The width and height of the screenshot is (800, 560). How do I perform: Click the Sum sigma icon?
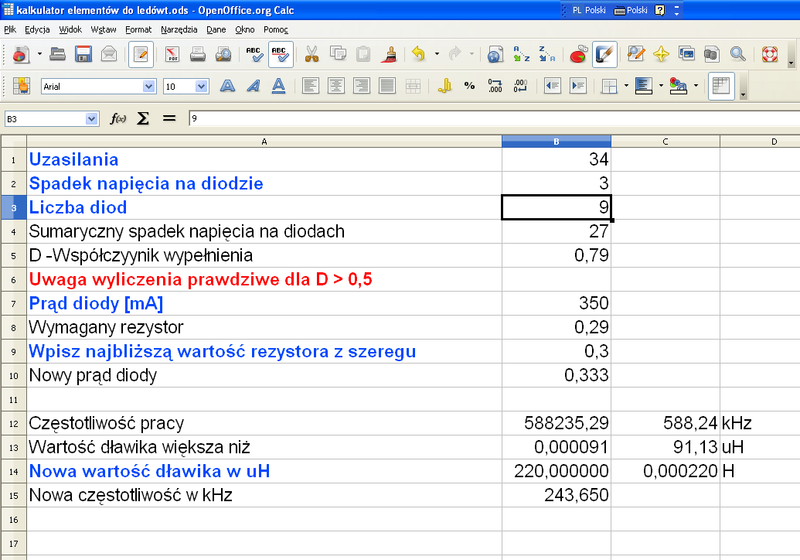tap(143, 118)
